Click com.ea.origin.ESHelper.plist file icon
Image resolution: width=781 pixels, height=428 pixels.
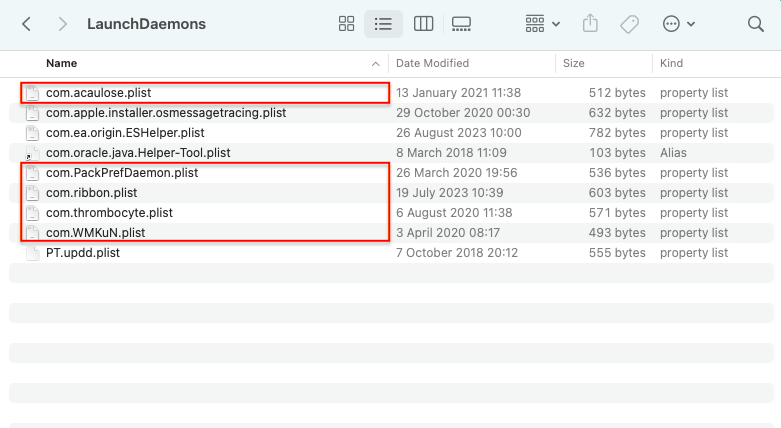[32, 133]
